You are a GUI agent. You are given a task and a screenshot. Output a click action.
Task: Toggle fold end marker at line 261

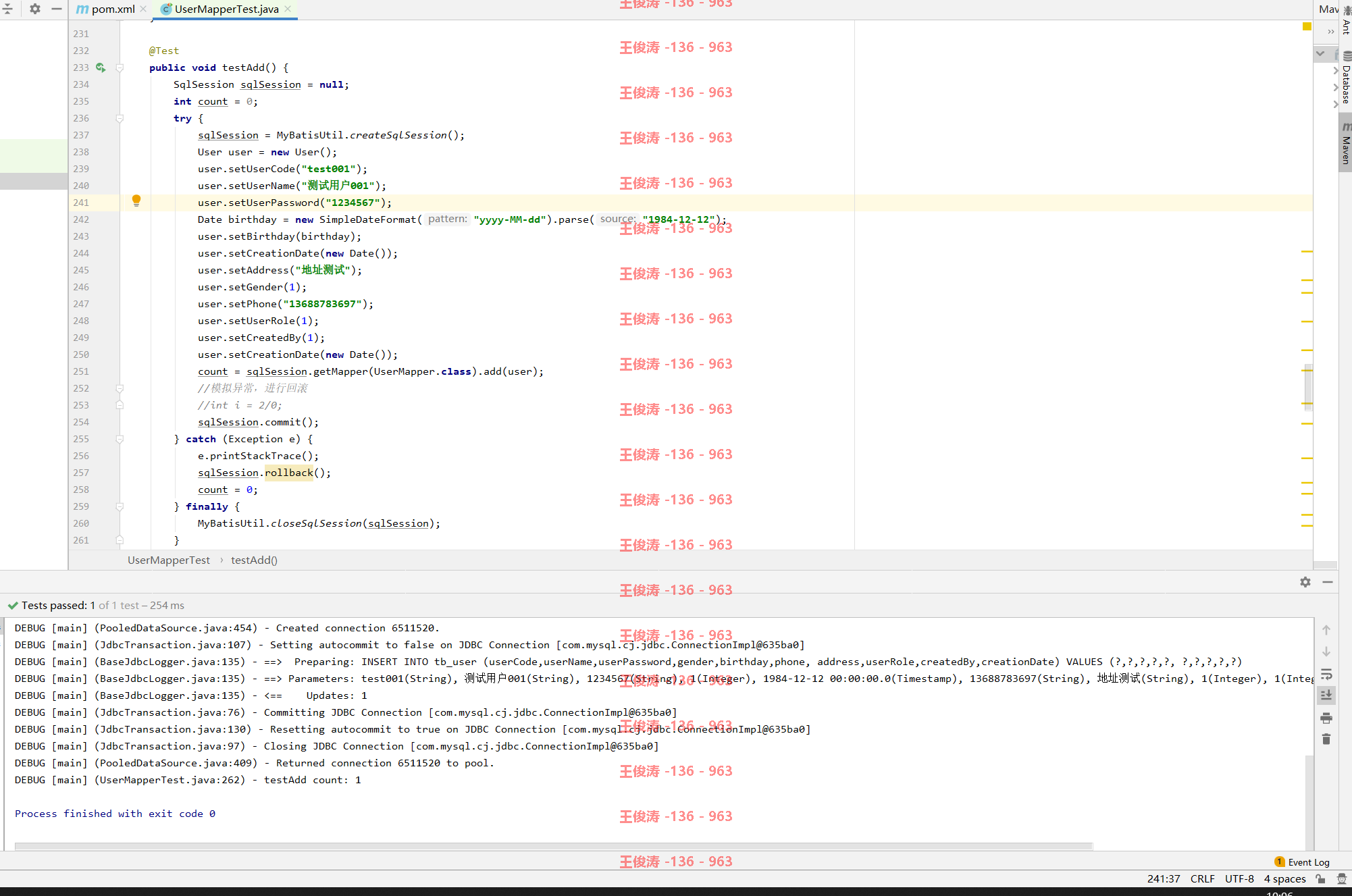point(120,540)
